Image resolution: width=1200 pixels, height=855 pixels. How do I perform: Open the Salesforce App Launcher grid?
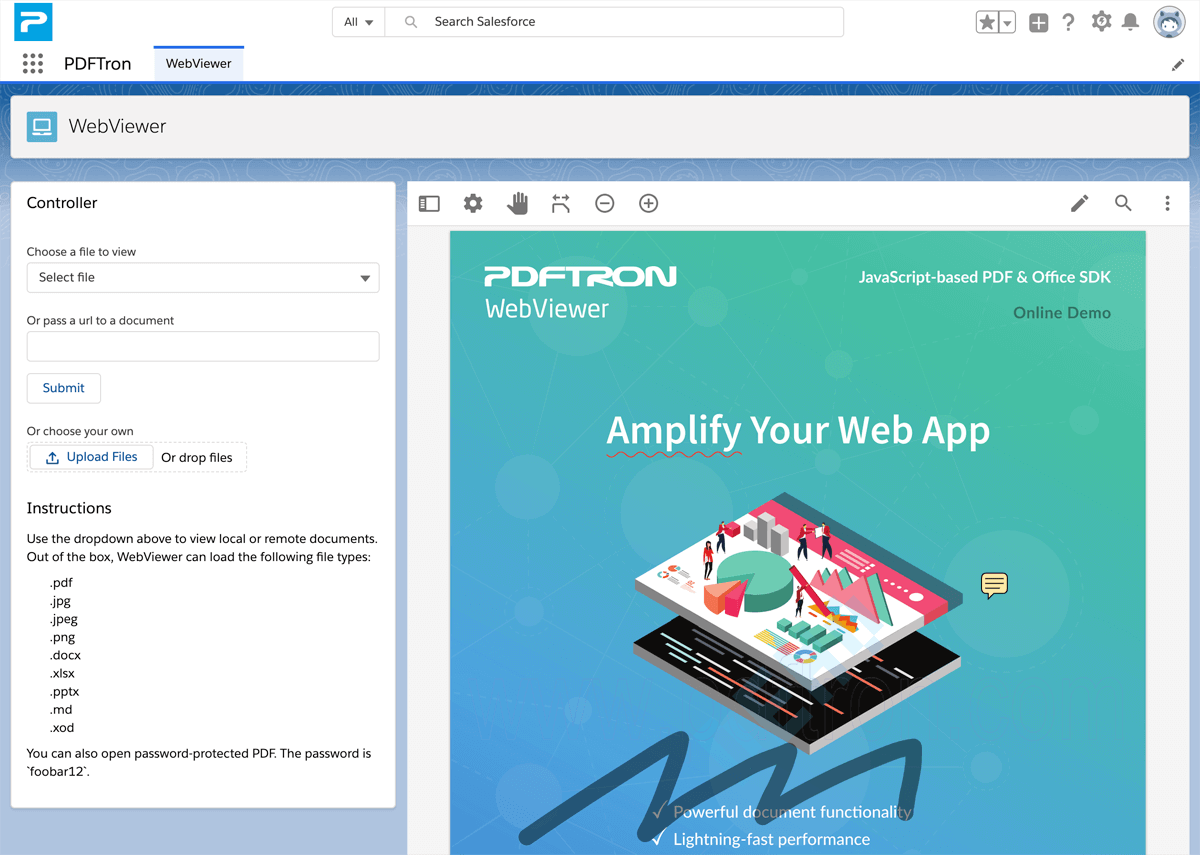point(33,63)
